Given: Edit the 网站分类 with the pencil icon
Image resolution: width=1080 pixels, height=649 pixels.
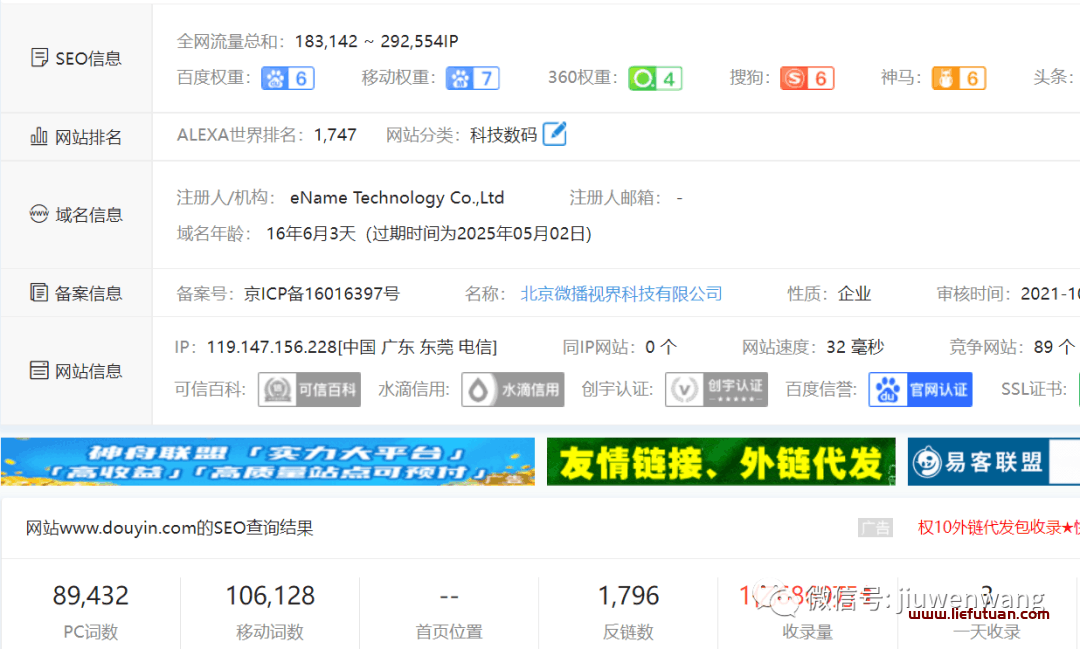Looking at the screenshot, I should pyautogui.click(x=554, y=134).
